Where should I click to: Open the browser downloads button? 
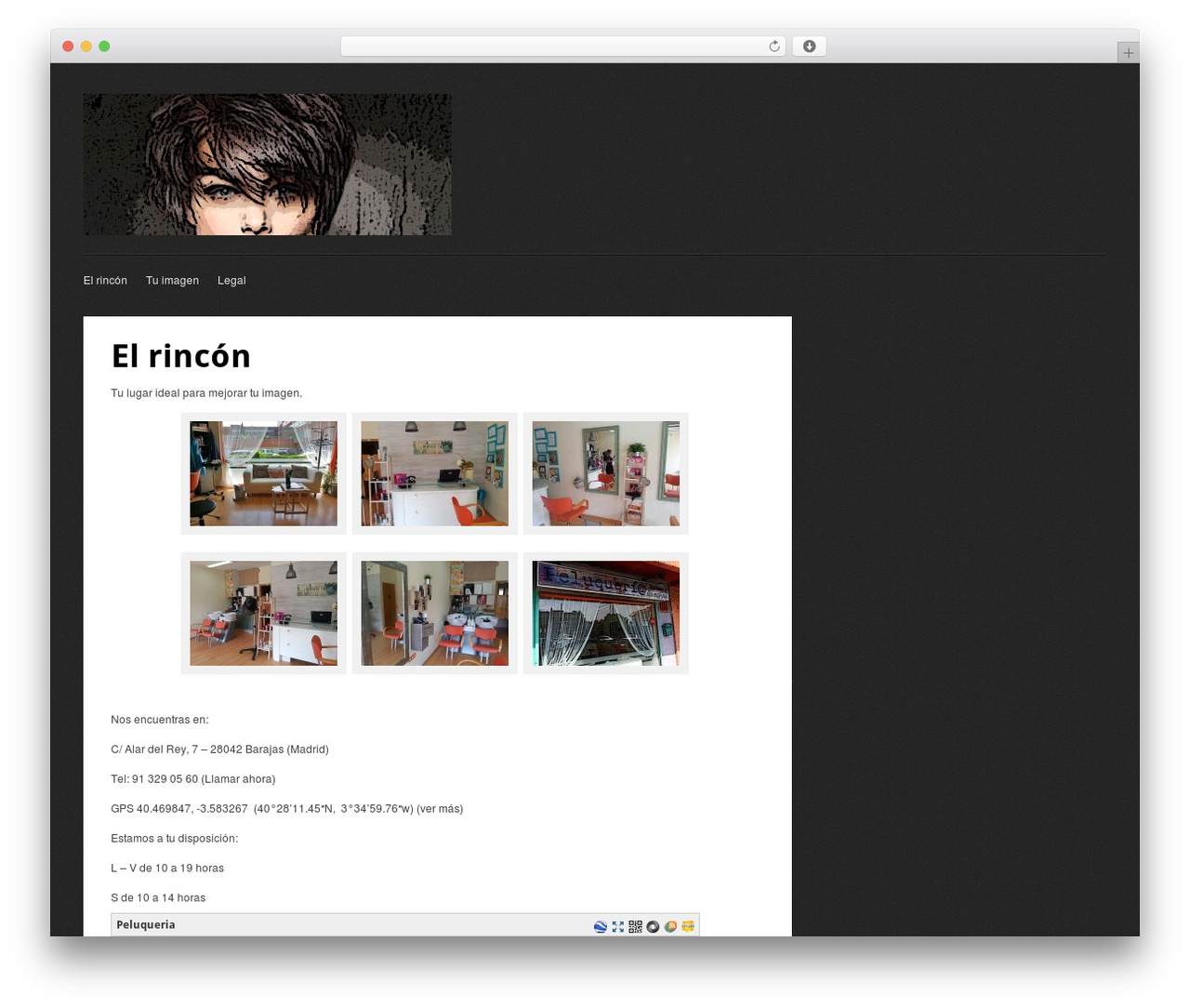point(809,46)
